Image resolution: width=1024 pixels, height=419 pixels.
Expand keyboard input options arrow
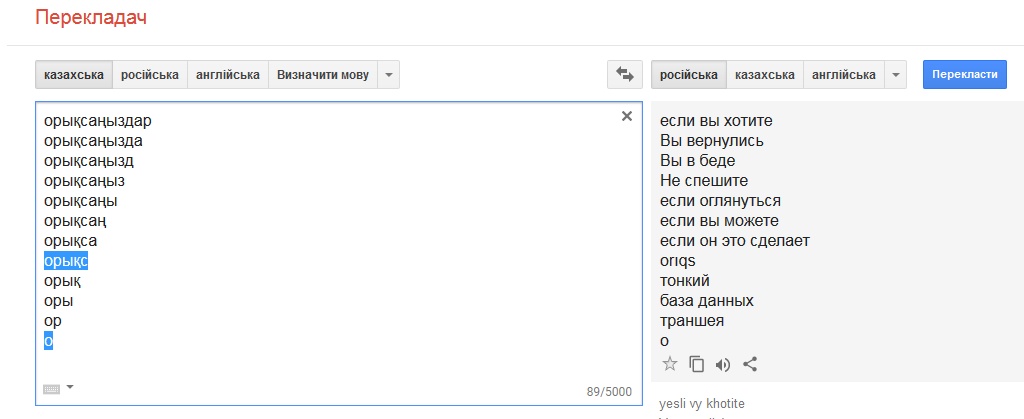[70, 387]
